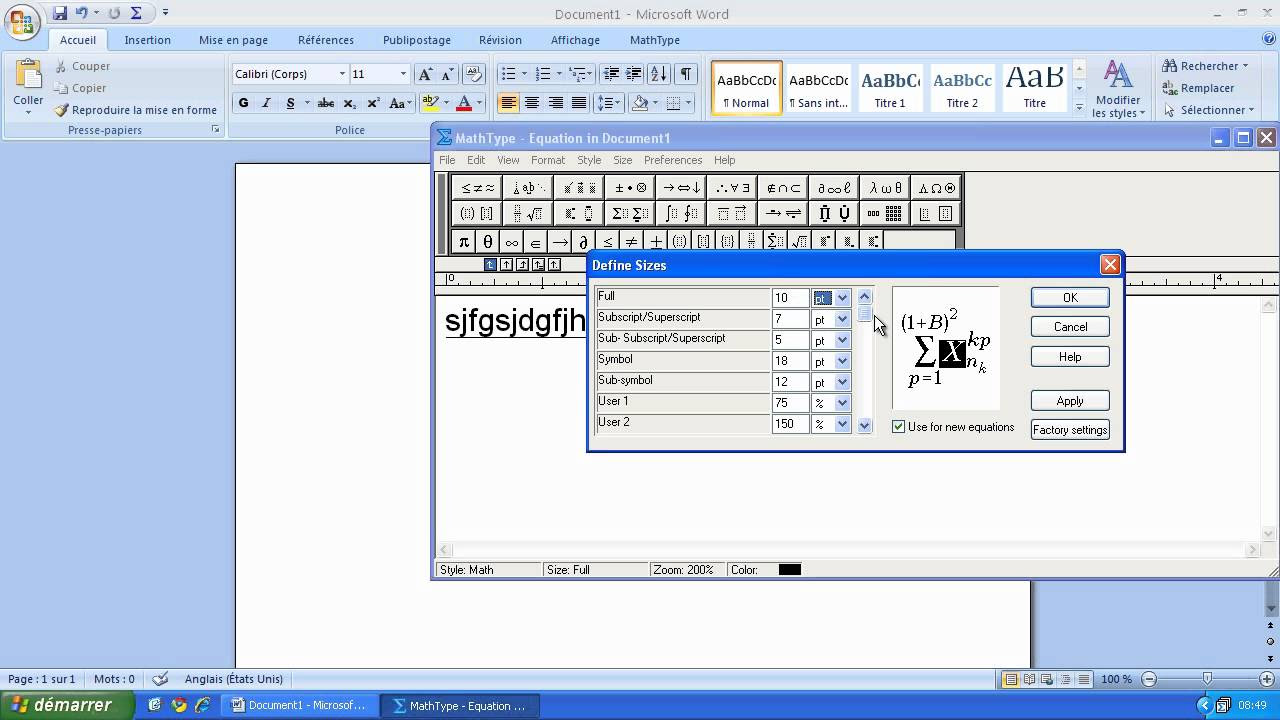Open the font color swatch in Word
1280x720 pixels.
pyautogui.click(x=465, y=103)
